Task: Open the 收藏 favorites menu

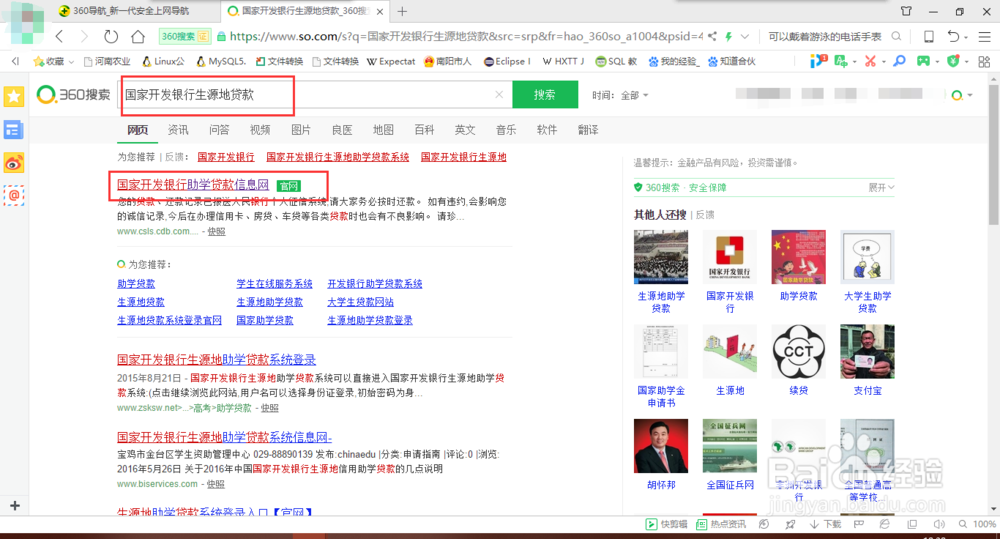Action: tap(54, 61)
